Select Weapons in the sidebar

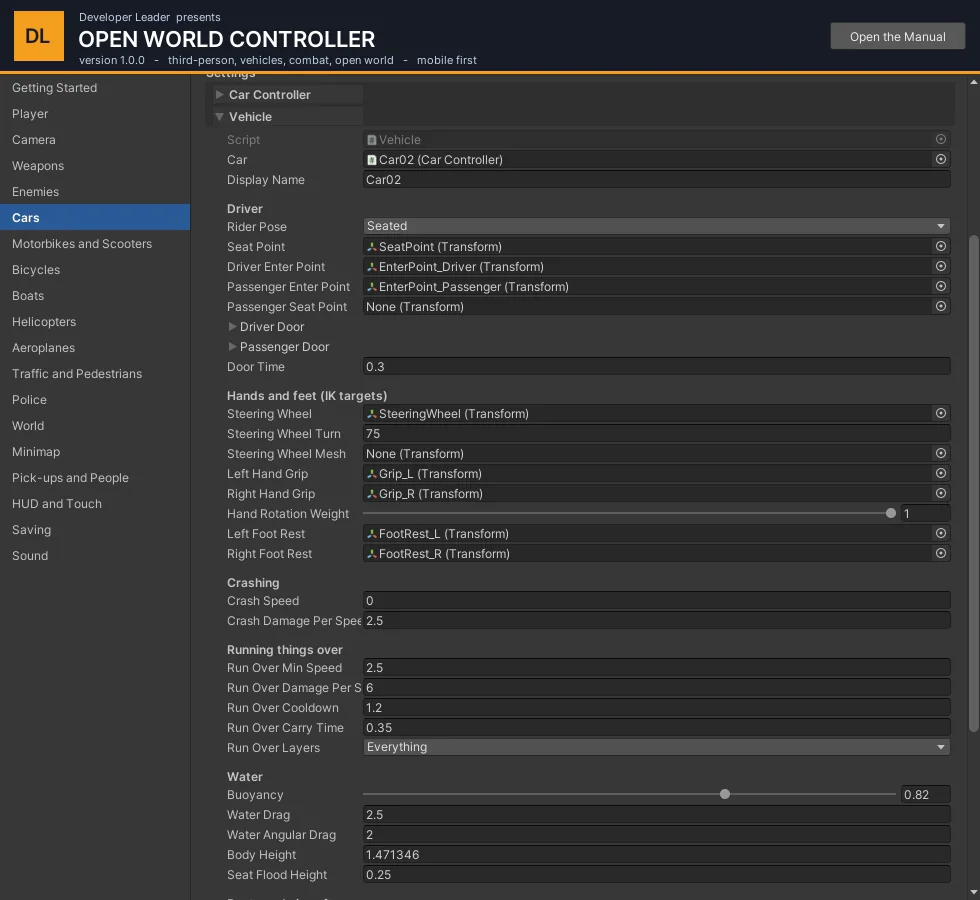click(x=95, y=166)
